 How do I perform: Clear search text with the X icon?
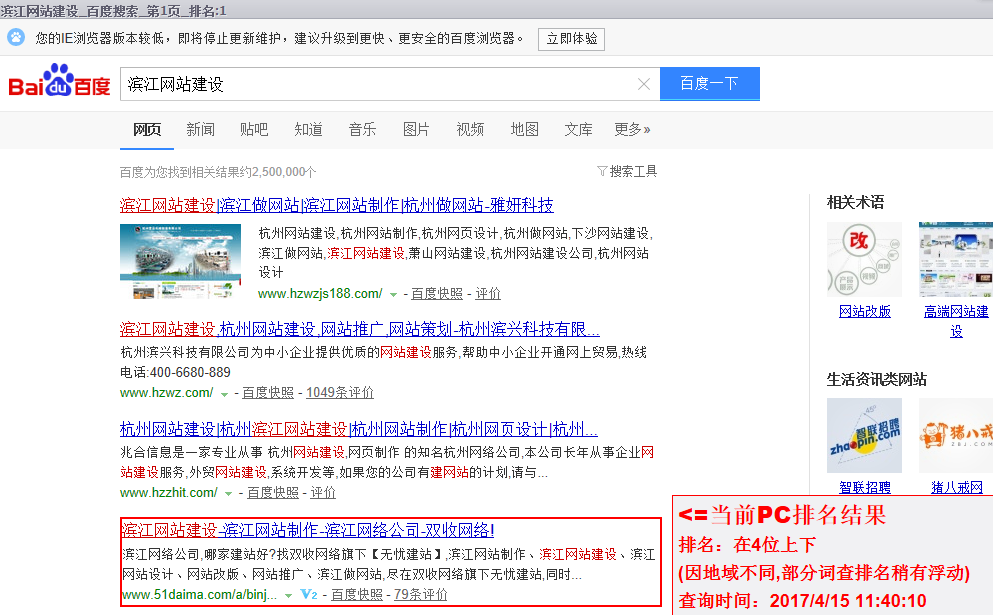point(644,85)
